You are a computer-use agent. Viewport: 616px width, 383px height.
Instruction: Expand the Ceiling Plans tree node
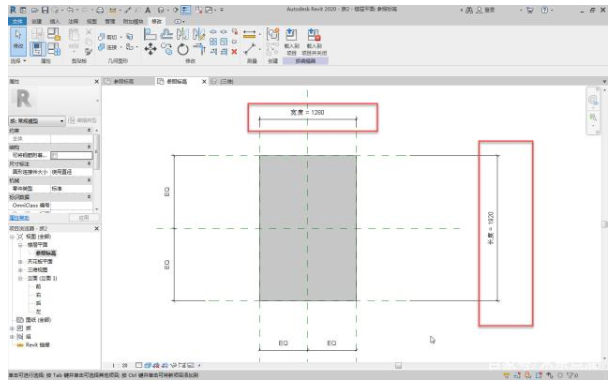(x=20, y=262)
